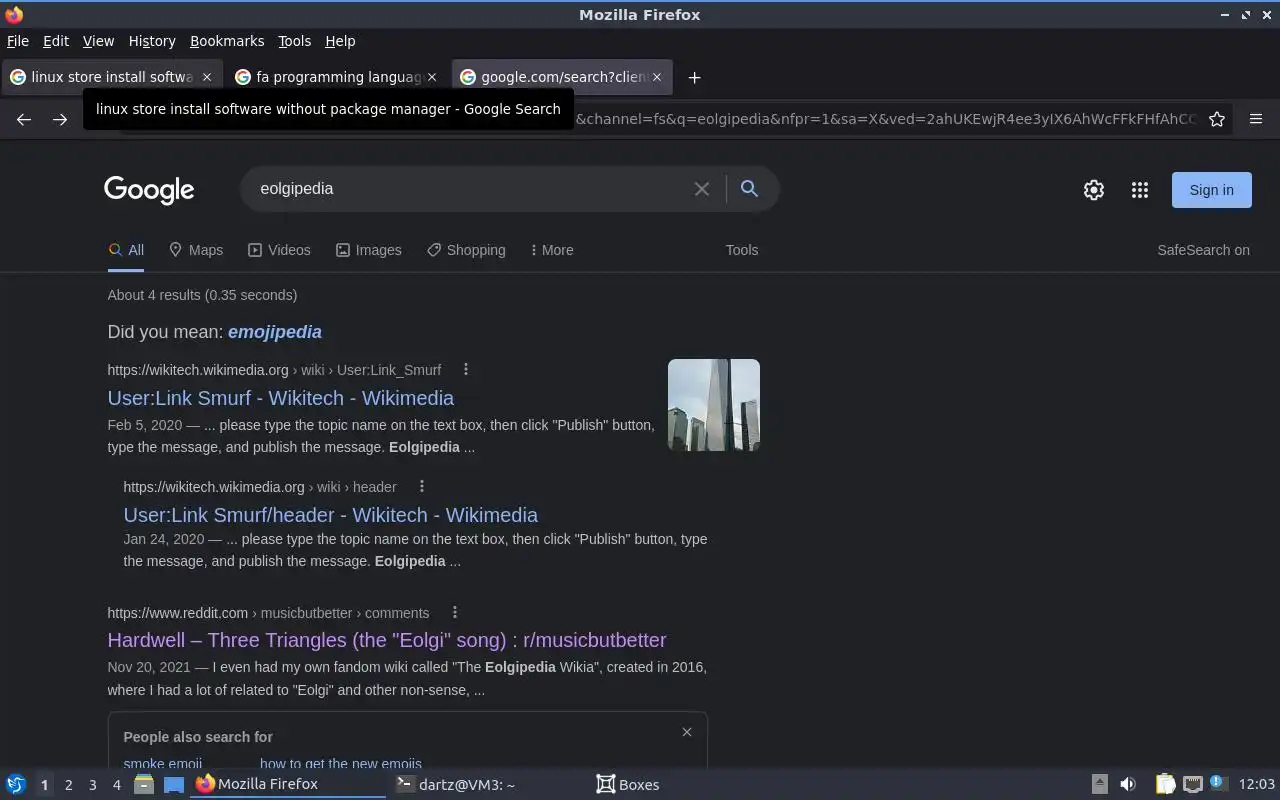
Task: Open Google quick settings gear
Action: tap(1094, 190)
